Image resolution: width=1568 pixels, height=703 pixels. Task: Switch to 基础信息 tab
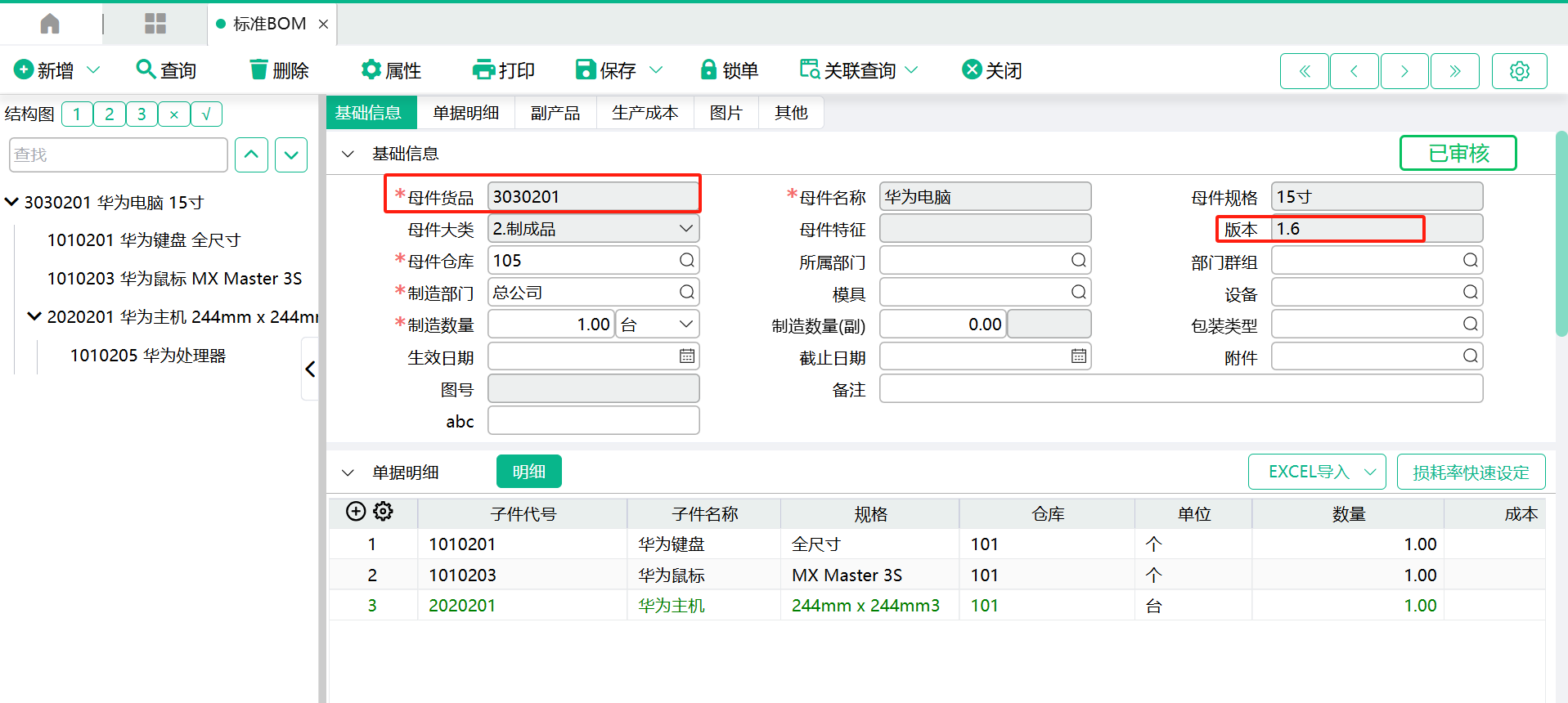click(371, 113)
